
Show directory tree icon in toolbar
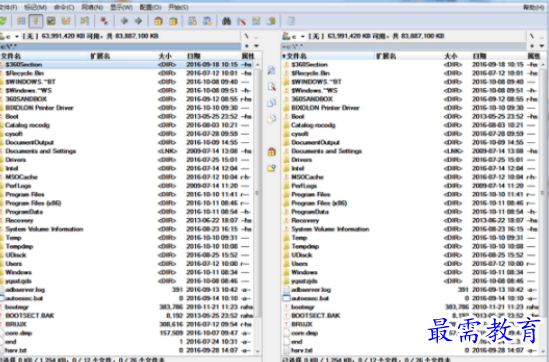point(65,21)
